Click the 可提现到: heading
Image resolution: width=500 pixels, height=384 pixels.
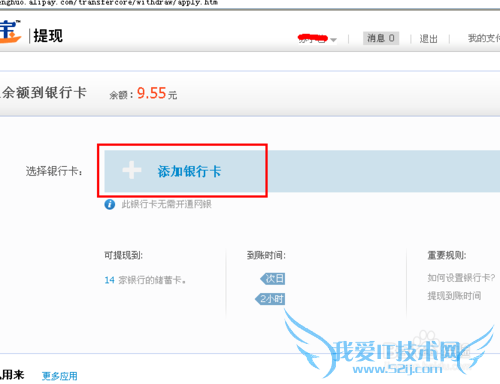click(123, 256)
